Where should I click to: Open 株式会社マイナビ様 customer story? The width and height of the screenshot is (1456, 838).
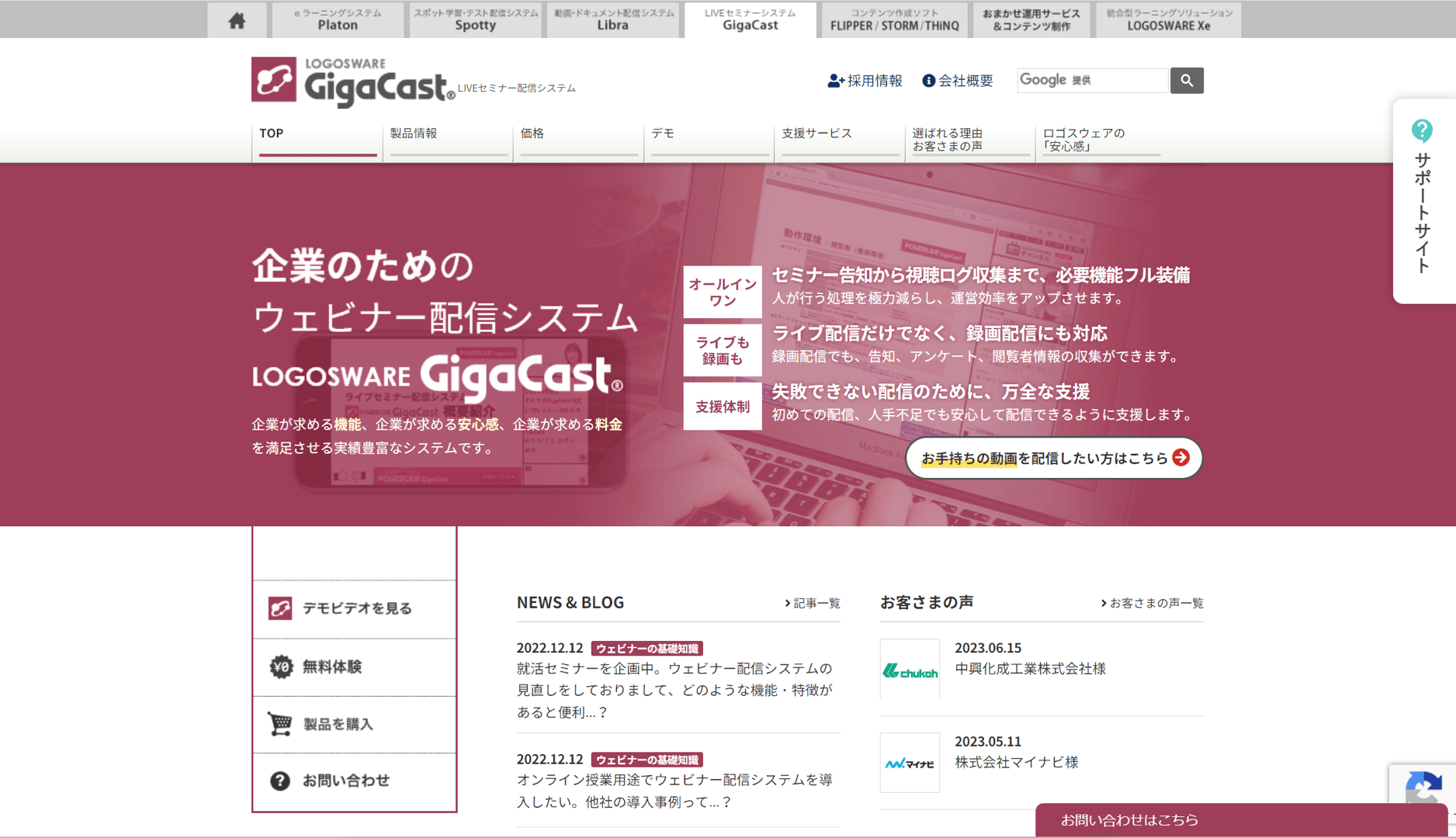click(1017, 762)
